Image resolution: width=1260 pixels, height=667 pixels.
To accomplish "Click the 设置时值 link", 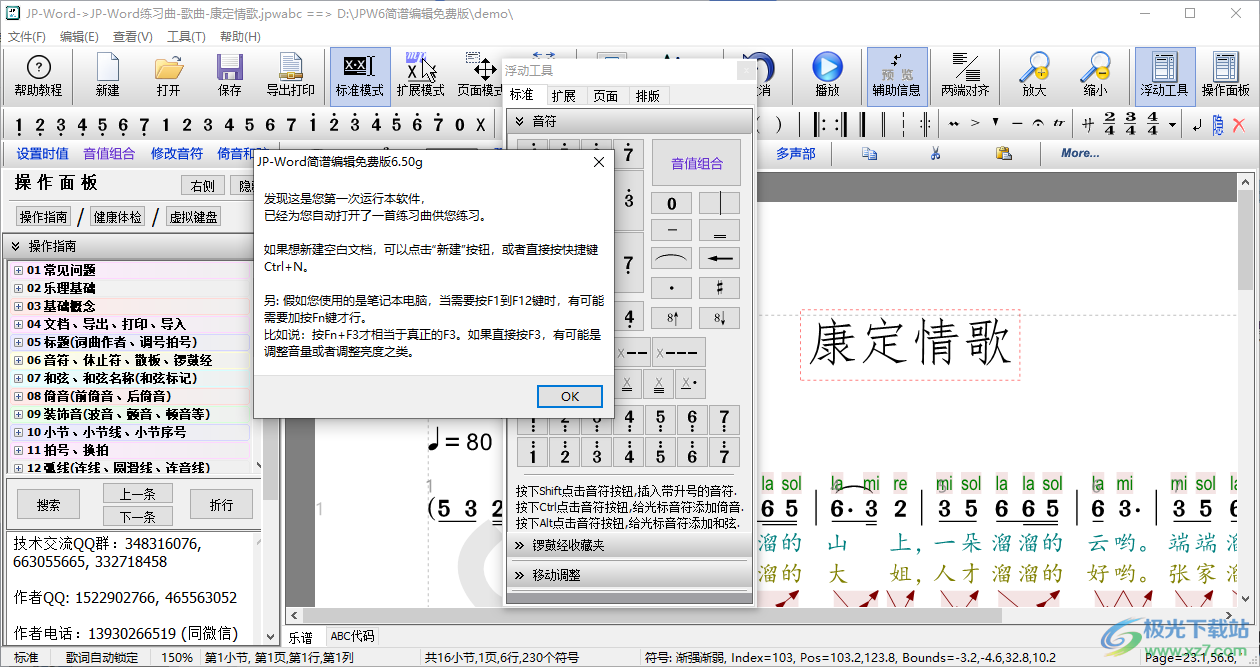I will [43, 153].
